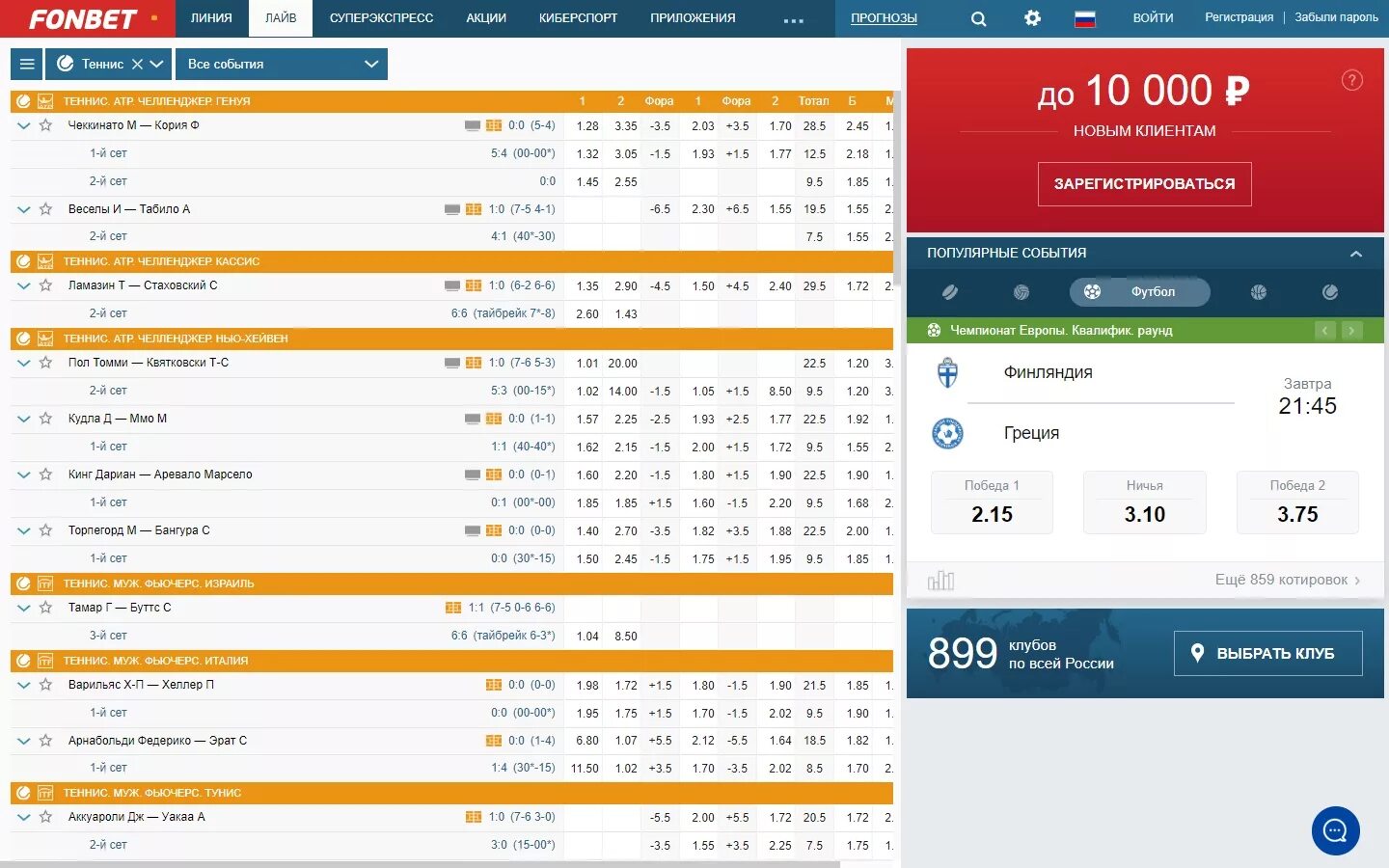Open Забыли пароль link

point(1336,17)
